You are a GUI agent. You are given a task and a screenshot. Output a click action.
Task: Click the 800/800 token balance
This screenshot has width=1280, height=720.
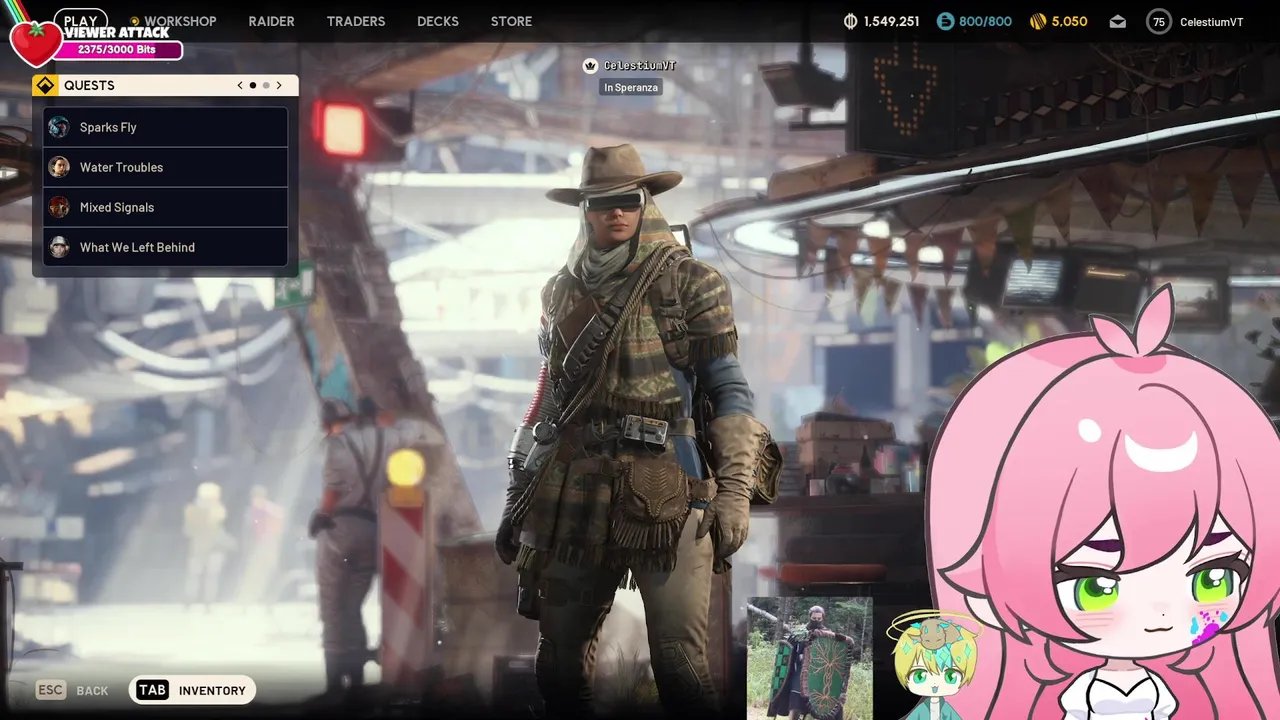pos(985,21)
